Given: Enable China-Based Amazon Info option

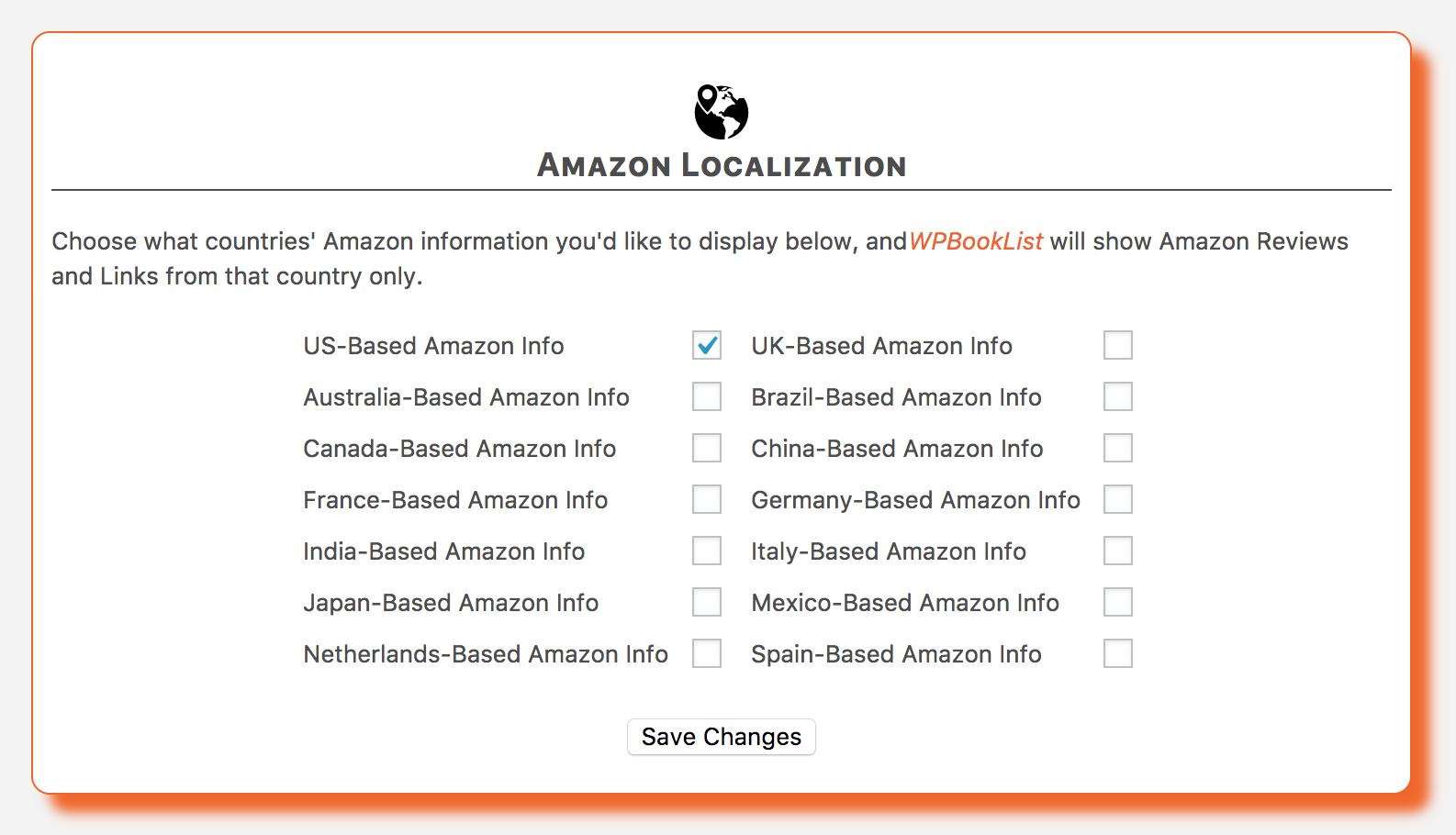Looking at the screenshot, I should click(1117, 449).
